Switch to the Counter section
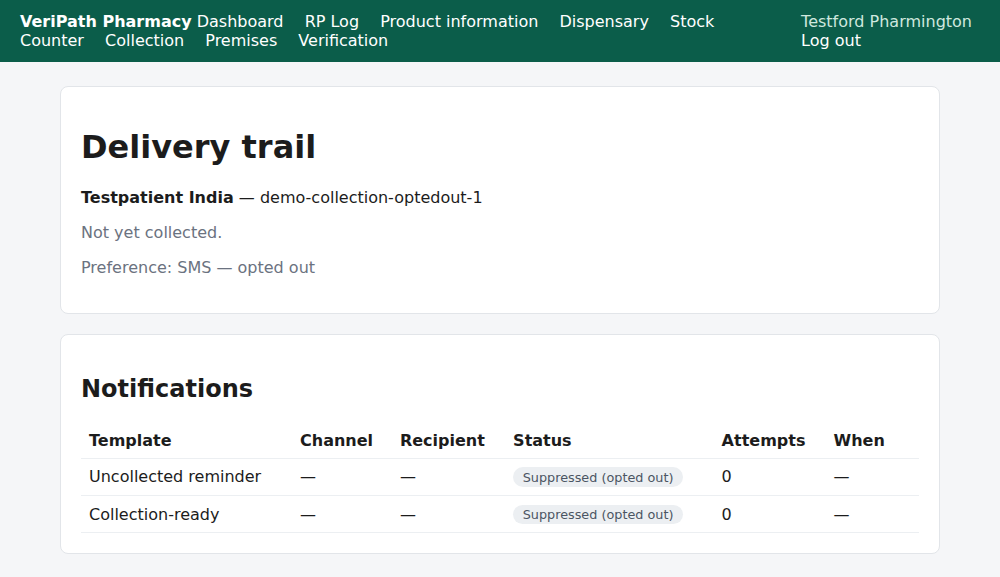Screen dimensions: 1000x577 tap(52, 41)
